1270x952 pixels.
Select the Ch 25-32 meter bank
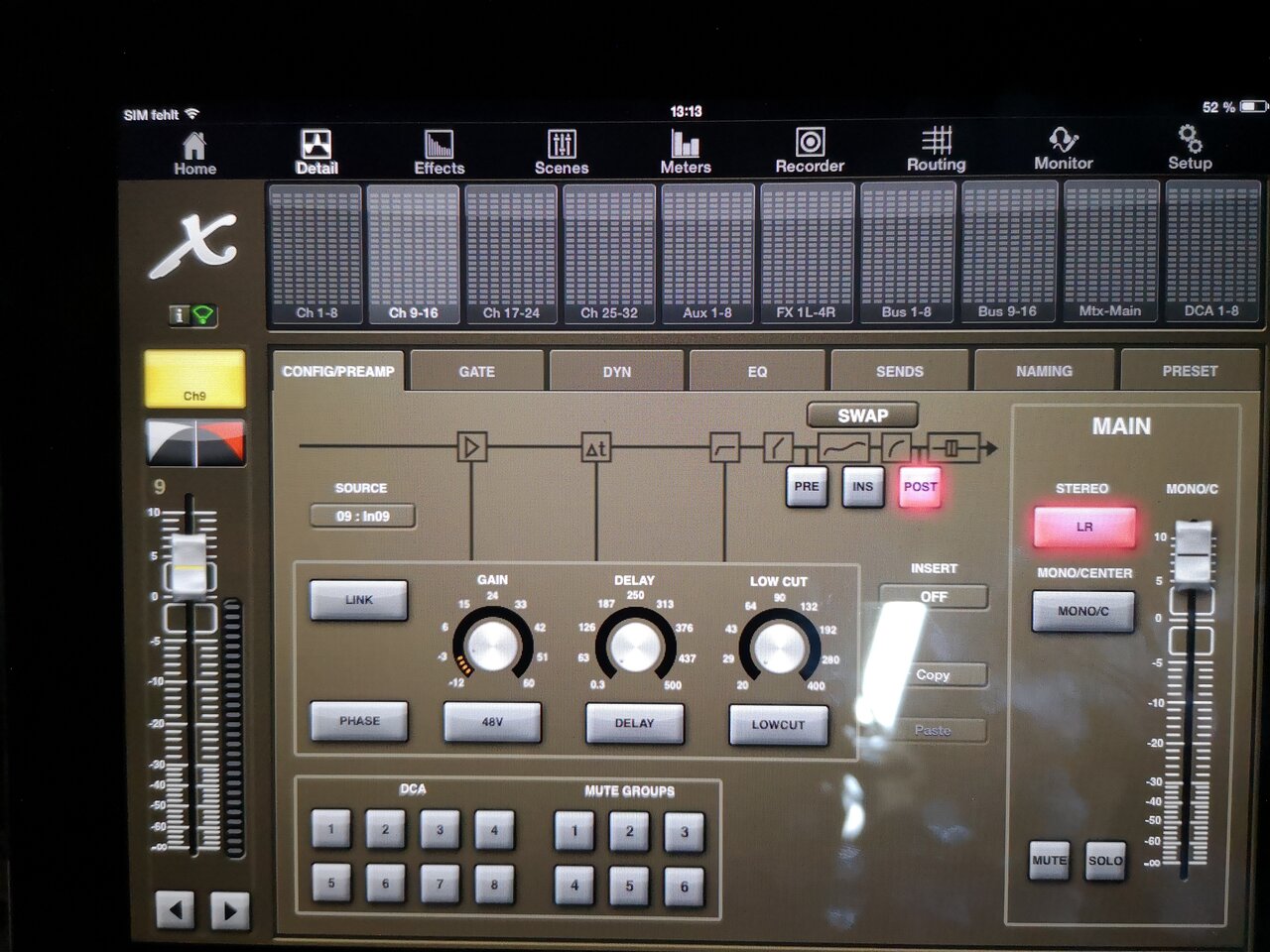[609, 255]
